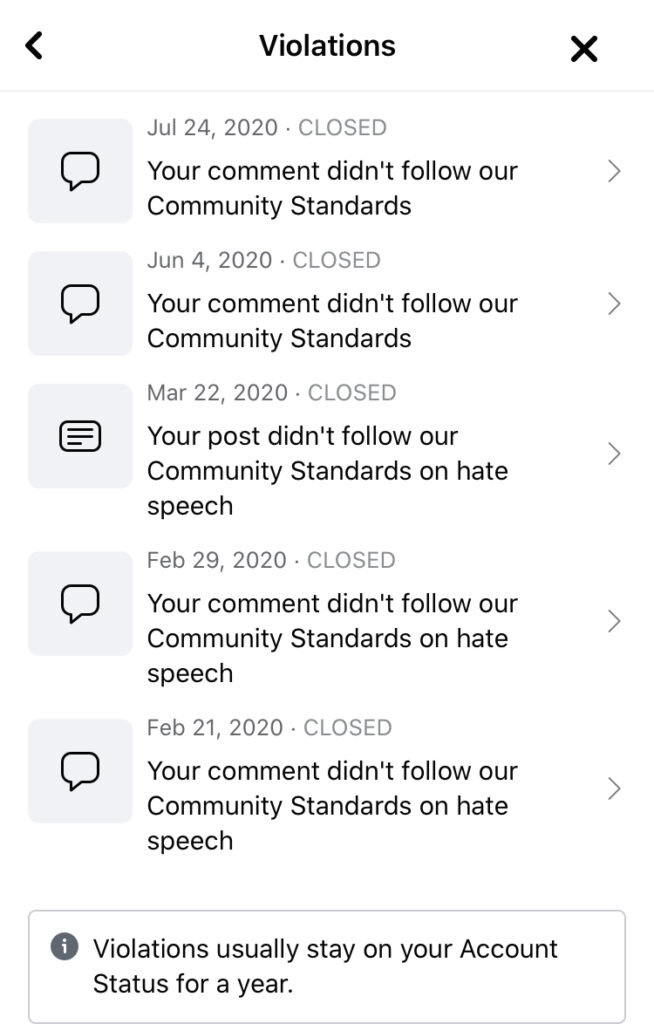654x1024 pixels.
Task: Tap the info icon beside violations notice
Action: point(65,947)
